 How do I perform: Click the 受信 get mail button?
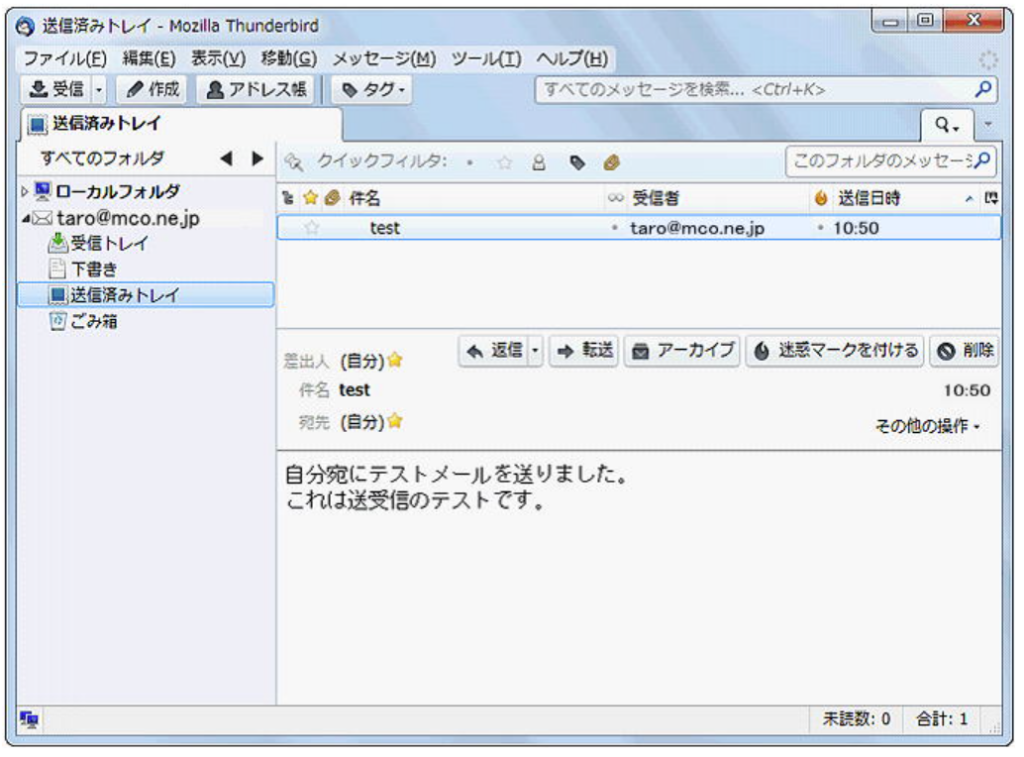pos(57,89)
